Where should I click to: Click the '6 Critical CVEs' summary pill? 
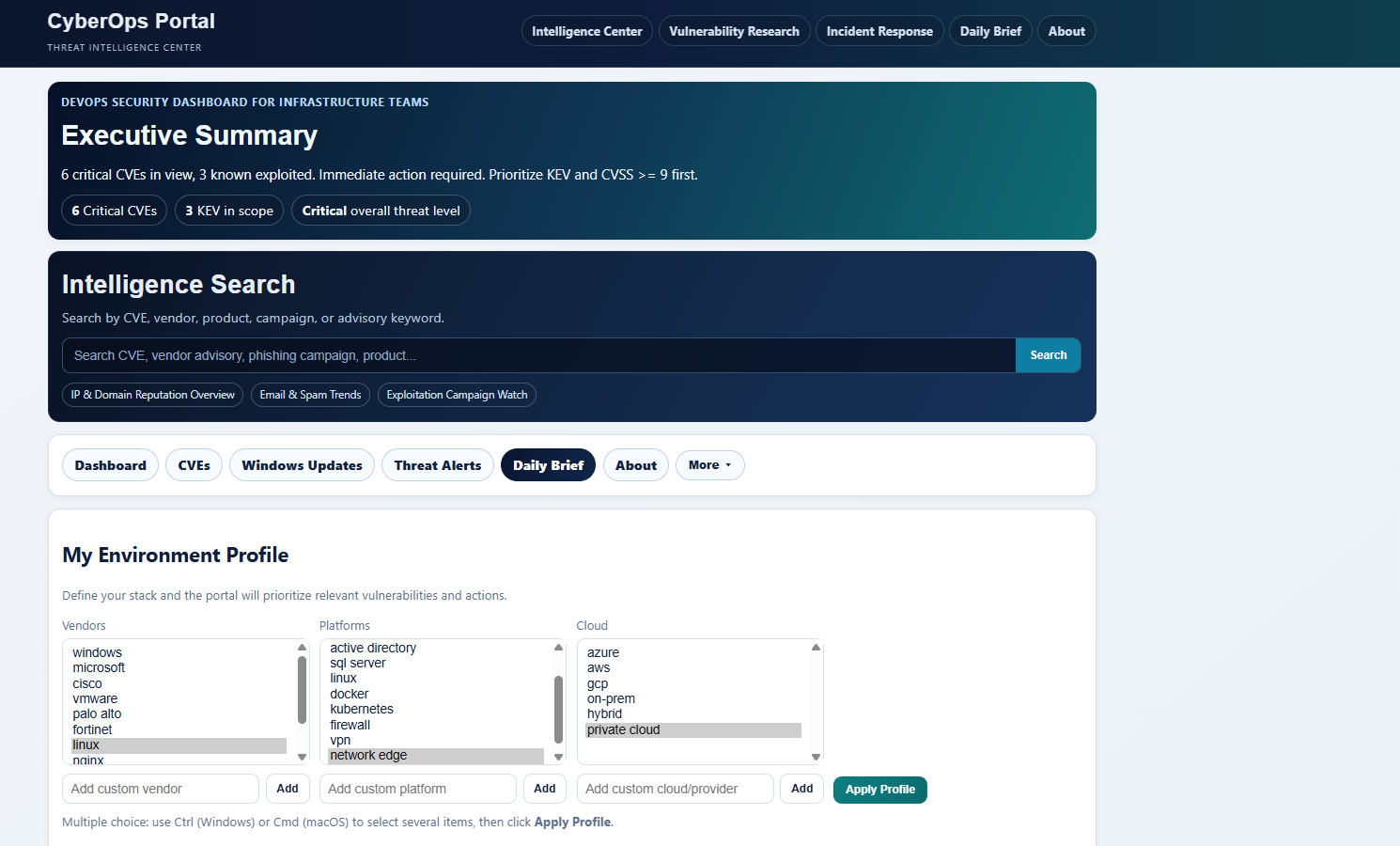click(x=114, y=210)
